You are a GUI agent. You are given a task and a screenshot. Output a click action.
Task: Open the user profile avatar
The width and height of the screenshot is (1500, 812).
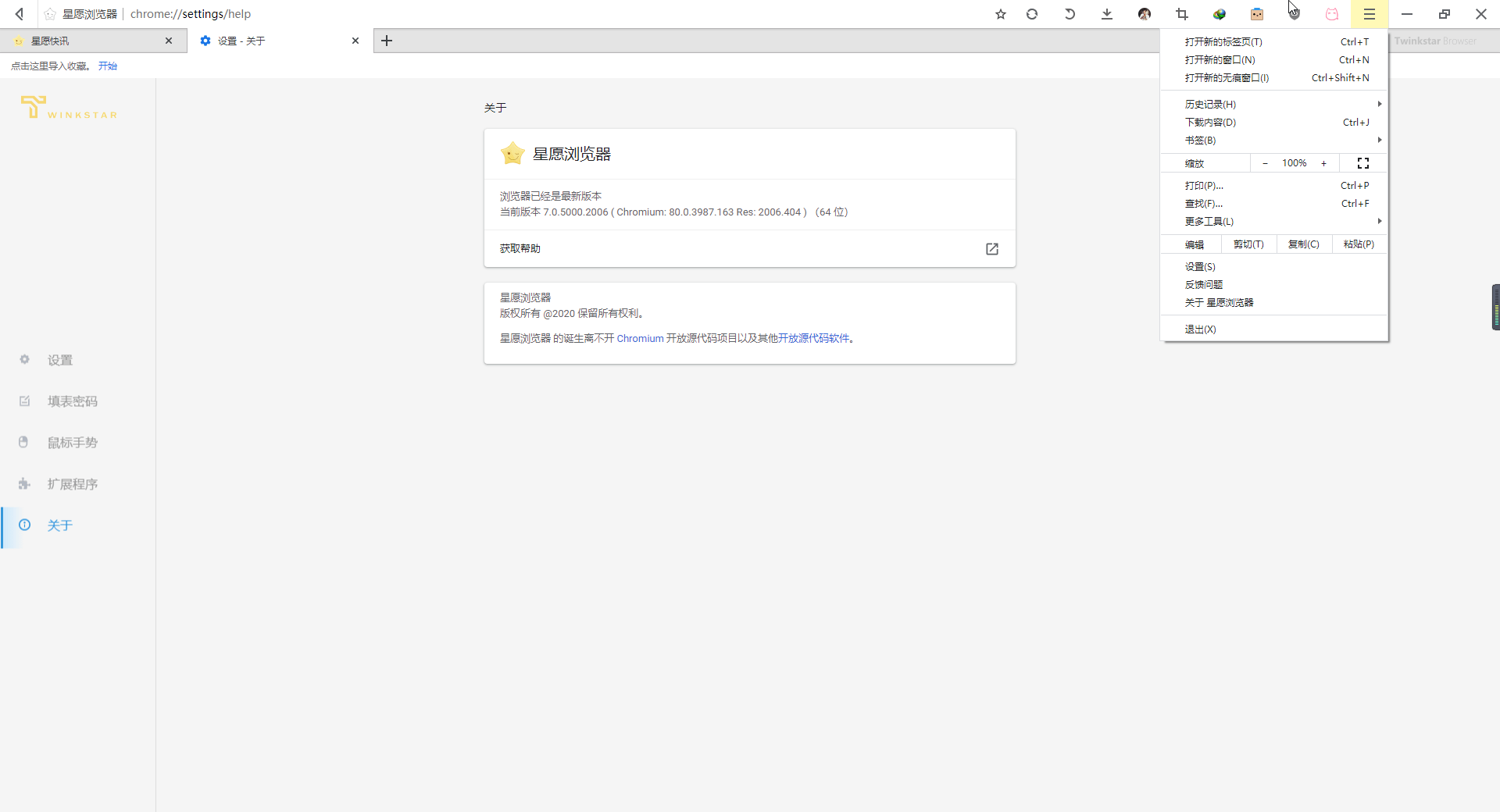[1145, 13]
